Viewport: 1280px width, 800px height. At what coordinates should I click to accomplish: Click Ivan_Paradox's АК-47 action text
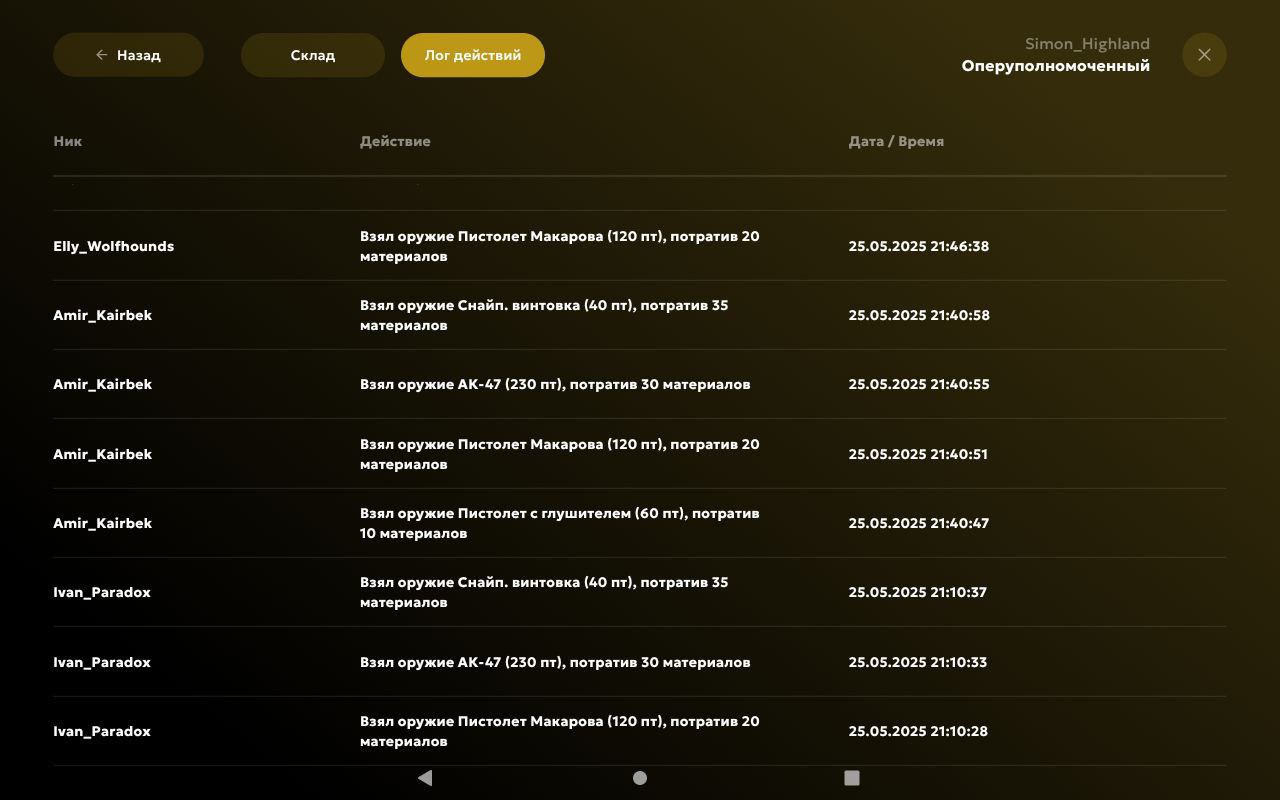tap(555, 662)
